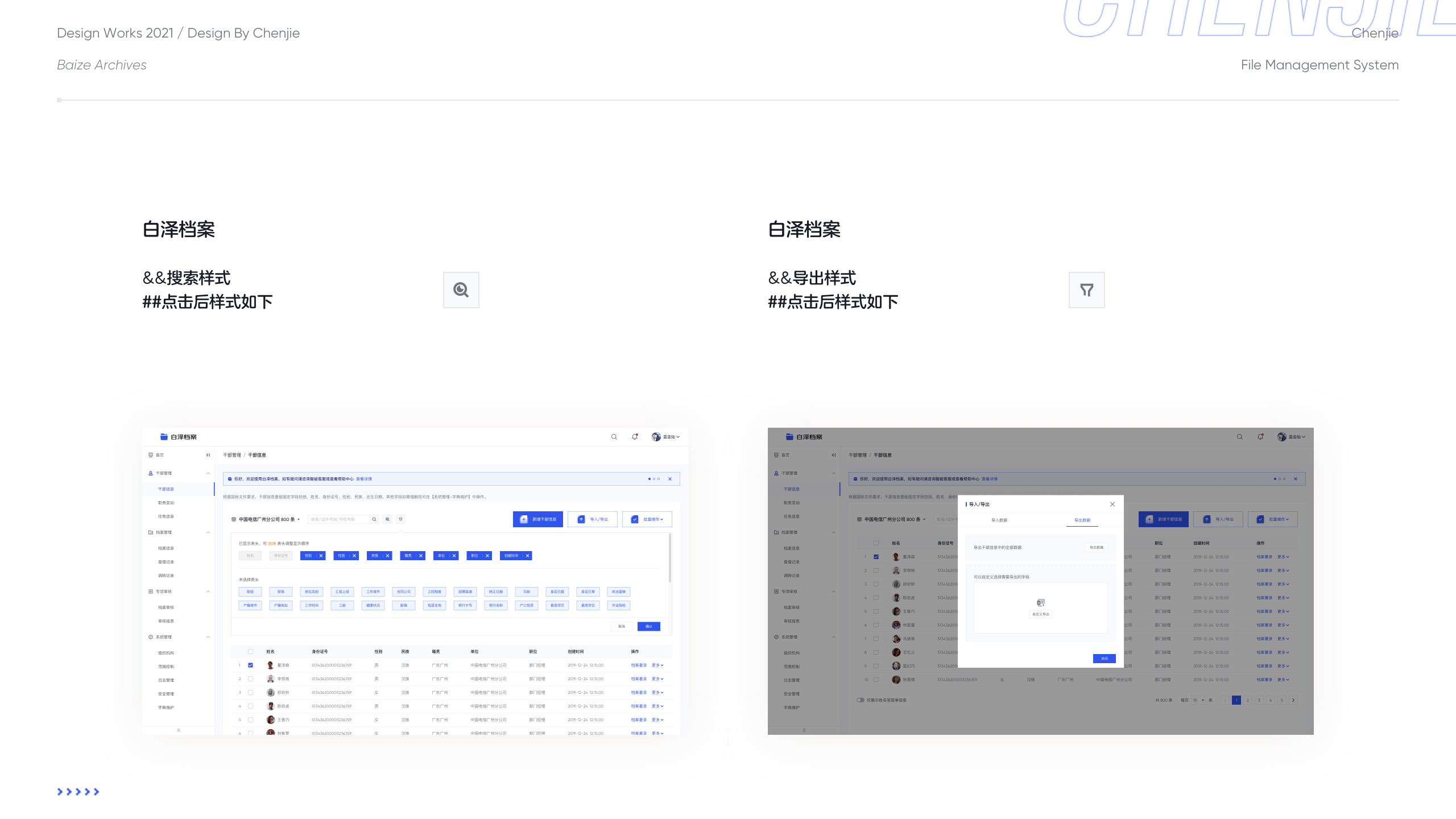Check row 10 张美倩 checkbox in right mockup
Viewport: 1456px width, 819px height.
876,680
